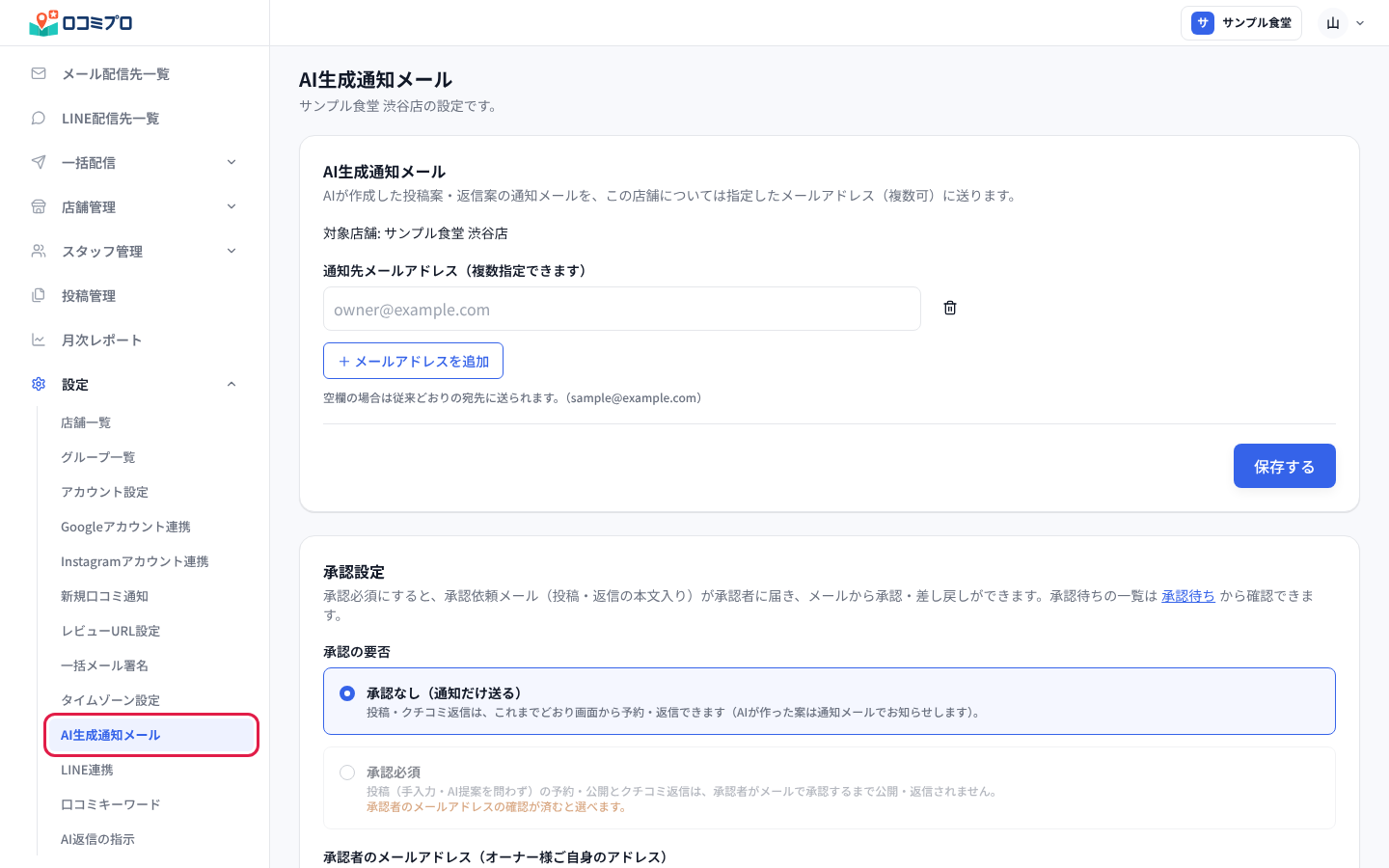Open レビューURL設定 page
Screen dimensions: 1389x868
click(x=111, y=631)
